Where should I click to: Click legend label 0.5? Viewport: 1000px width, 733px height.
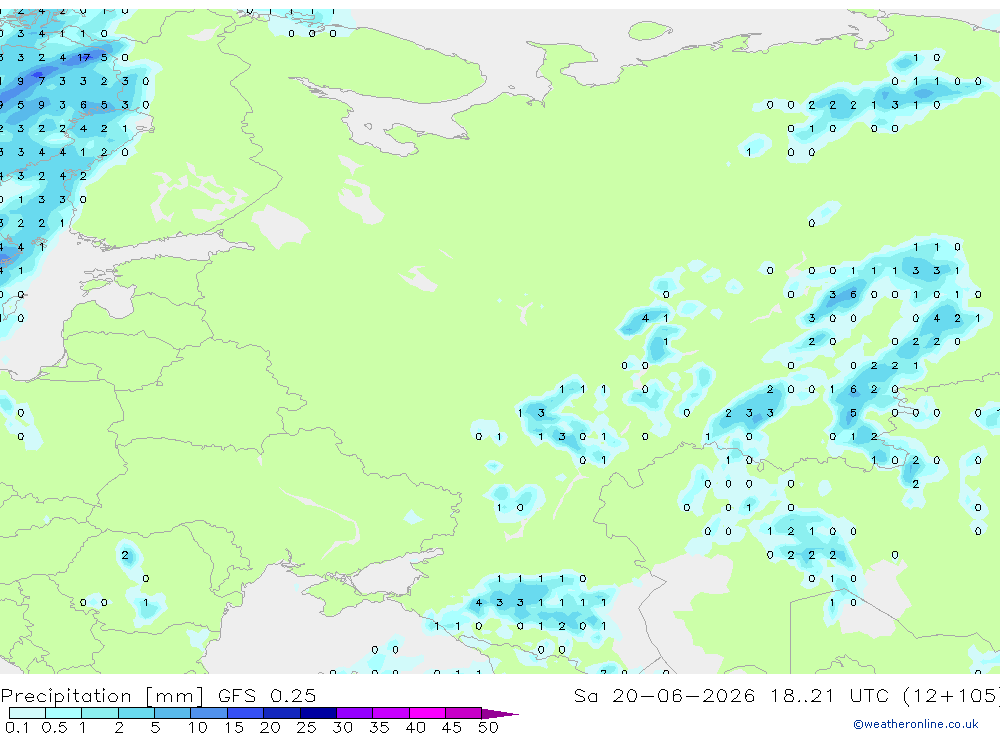(54, 727)
